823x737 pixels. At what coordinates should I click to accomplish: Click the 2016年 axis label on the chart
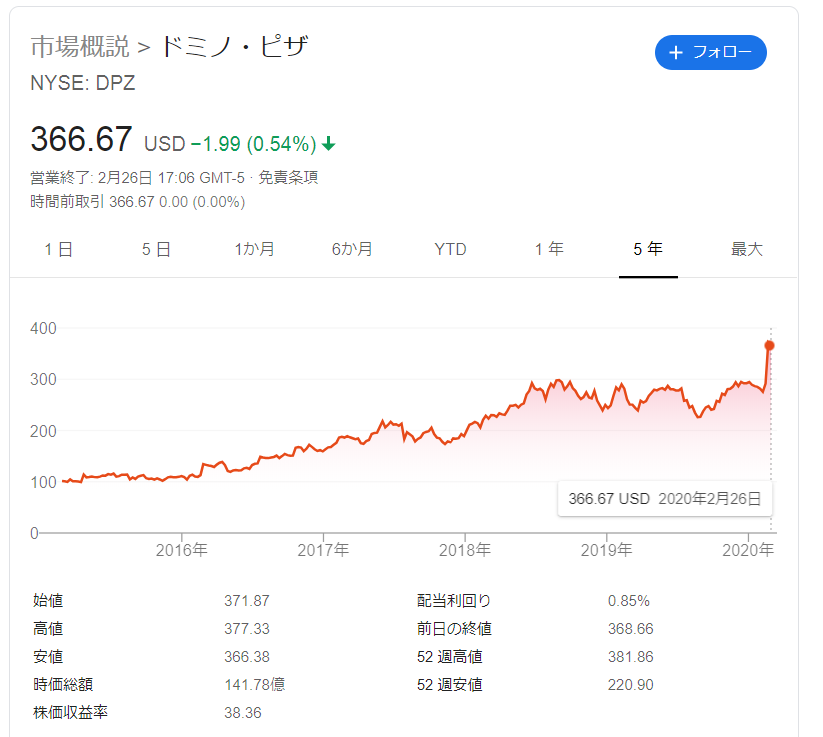182,550
